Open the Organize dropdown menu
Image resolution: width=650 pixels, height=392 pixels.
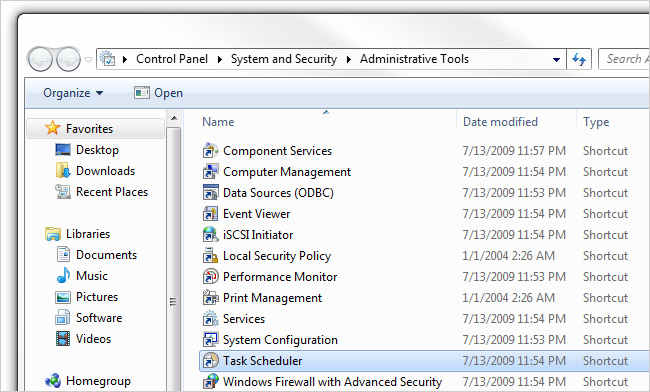point(73,93)
